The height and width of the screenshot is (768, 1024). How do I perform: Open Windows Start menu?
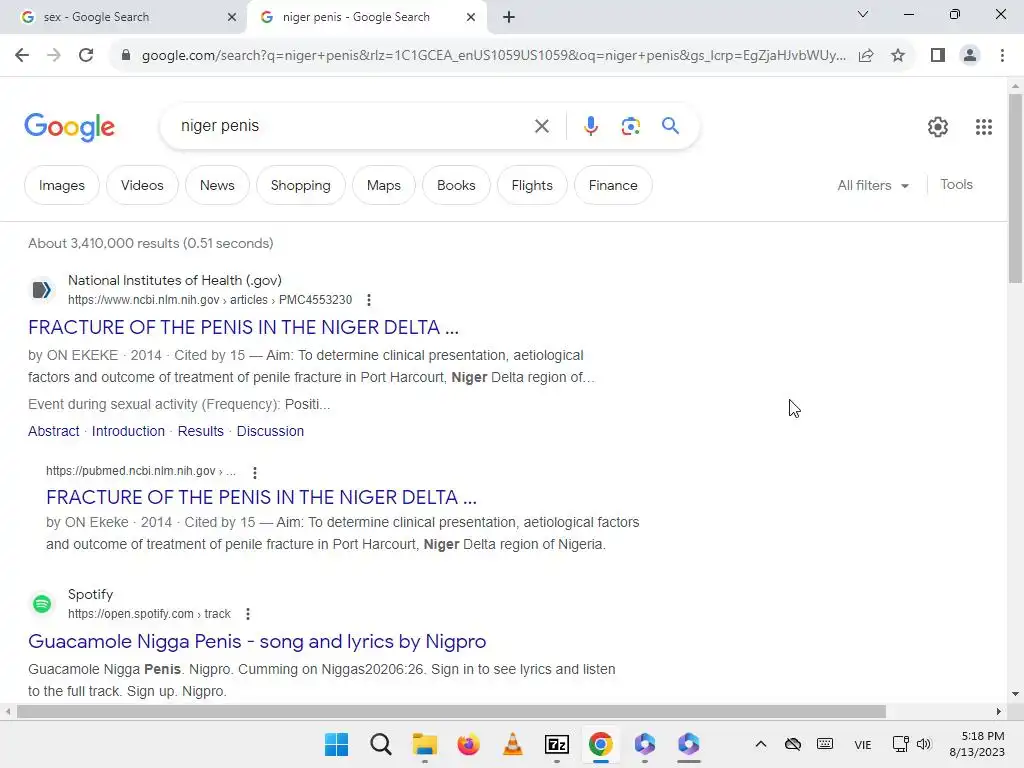click(x=336, y=744)
